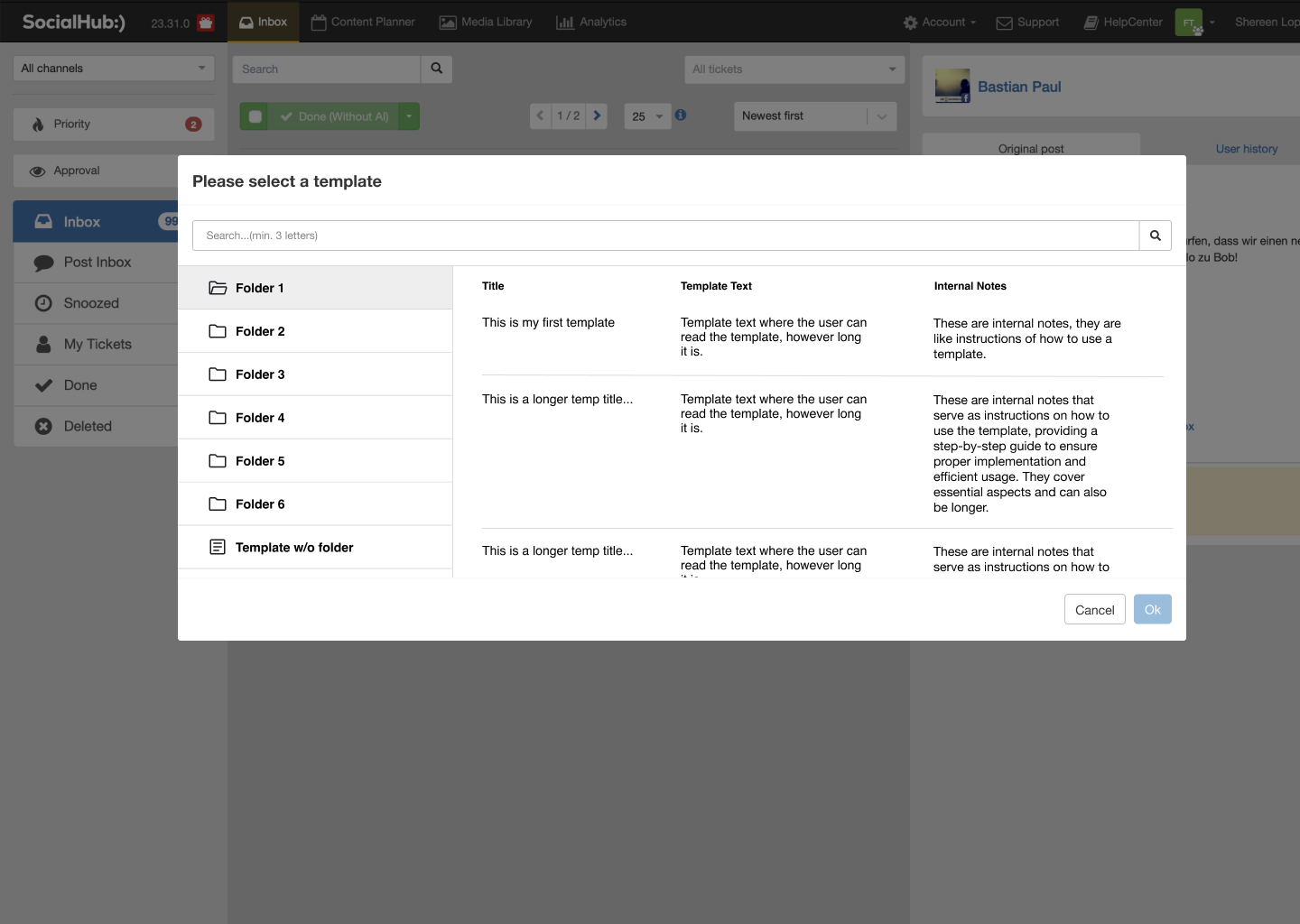Focus the template search input field
Viewport: 1300px width, 924px height.
point(666,236)
